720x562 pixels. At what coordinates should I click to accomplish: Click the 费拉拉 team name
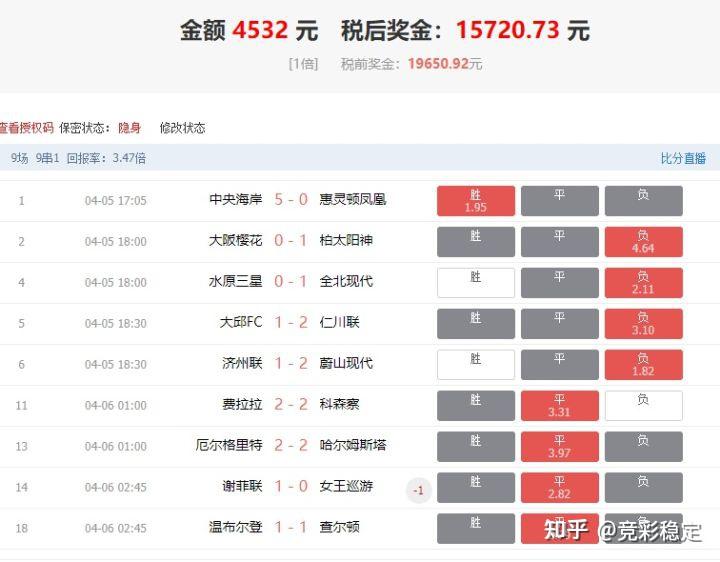click(242, 404)
